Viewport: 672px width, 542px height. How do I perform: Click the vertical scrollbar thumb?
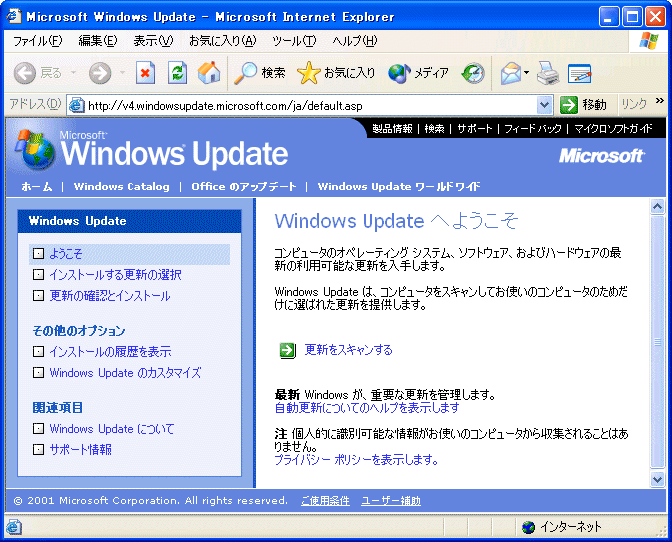657,341
